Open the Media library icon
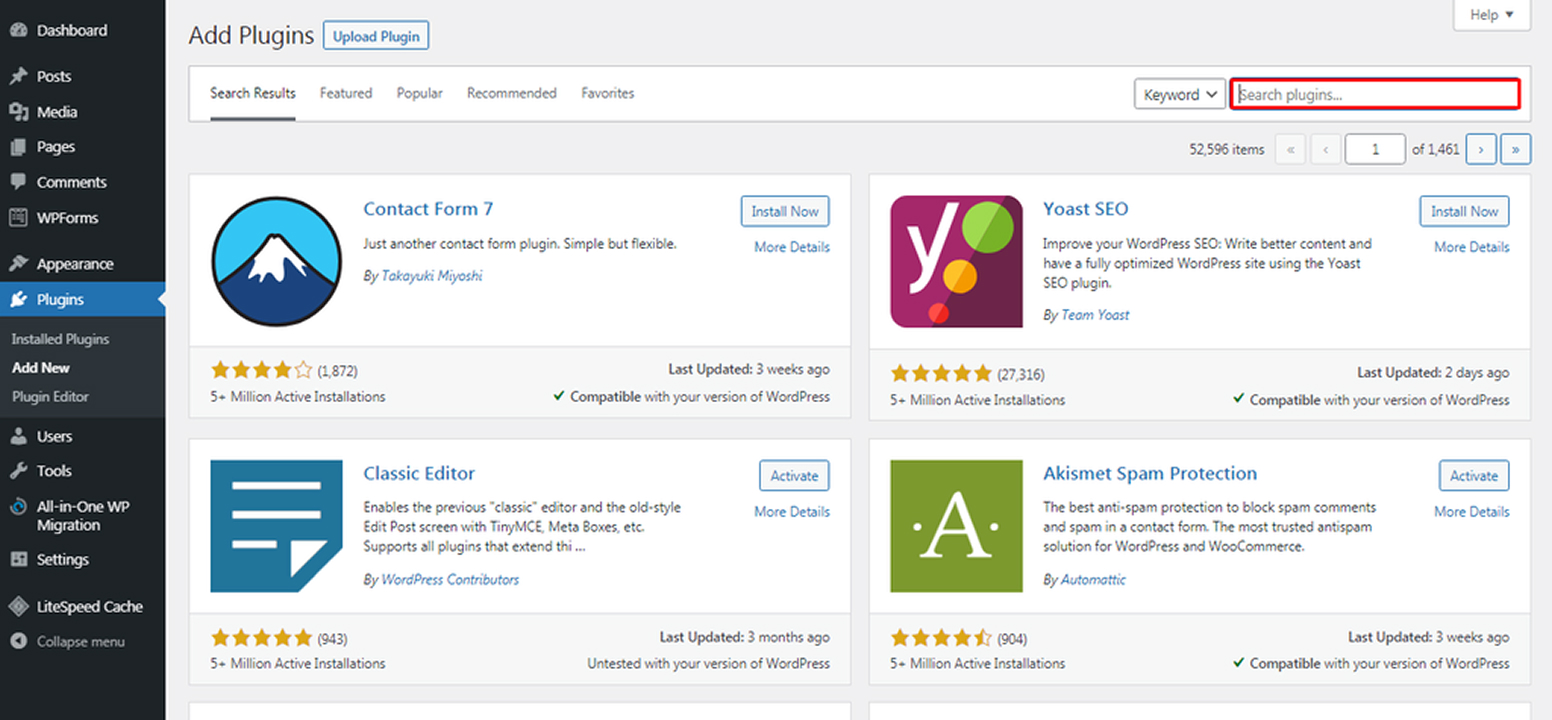1552x720 pixels. pos(20,111)
